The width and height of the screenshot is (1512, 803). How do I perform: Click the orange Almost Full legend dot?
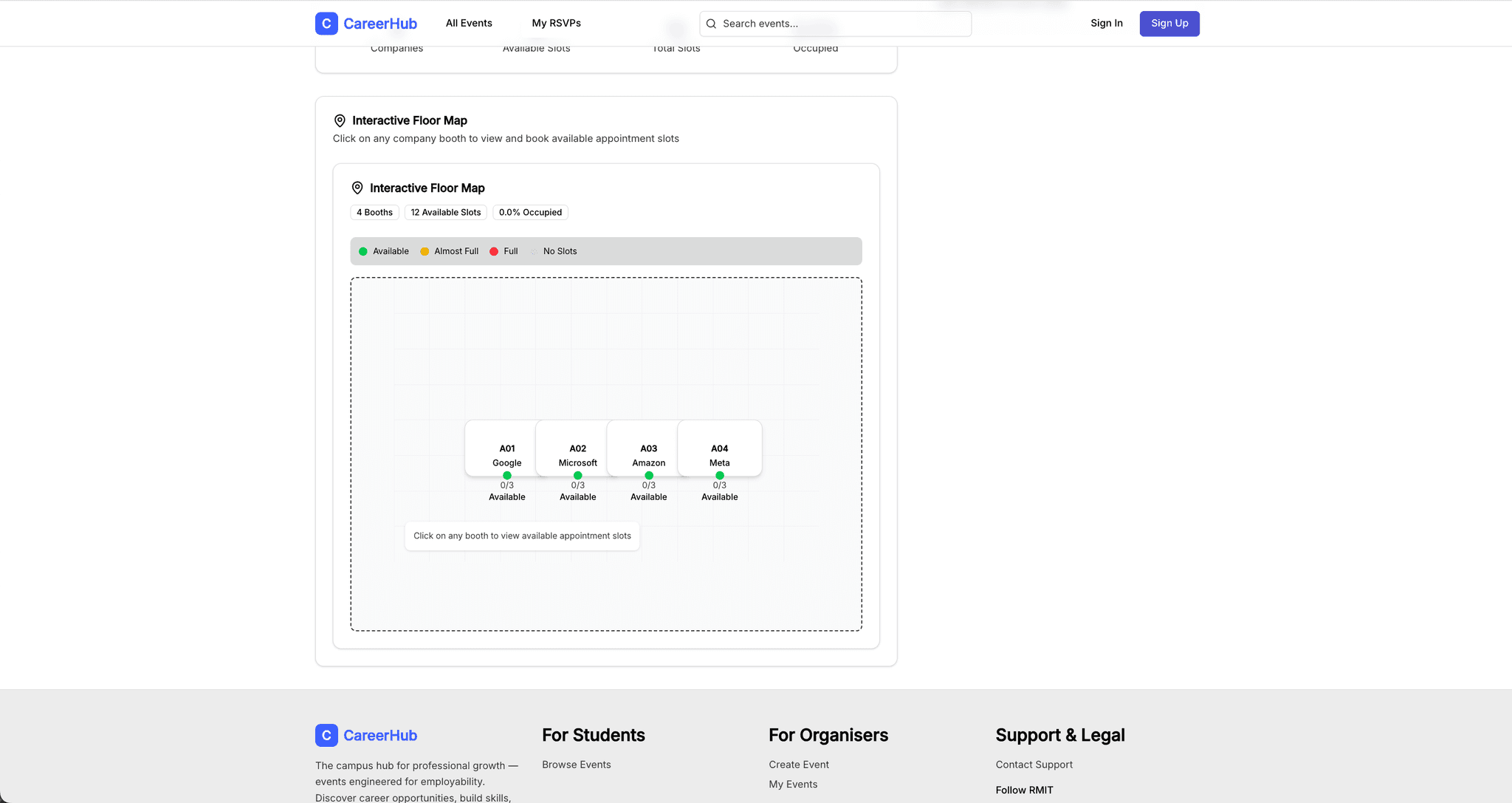(x=425, y=251)
